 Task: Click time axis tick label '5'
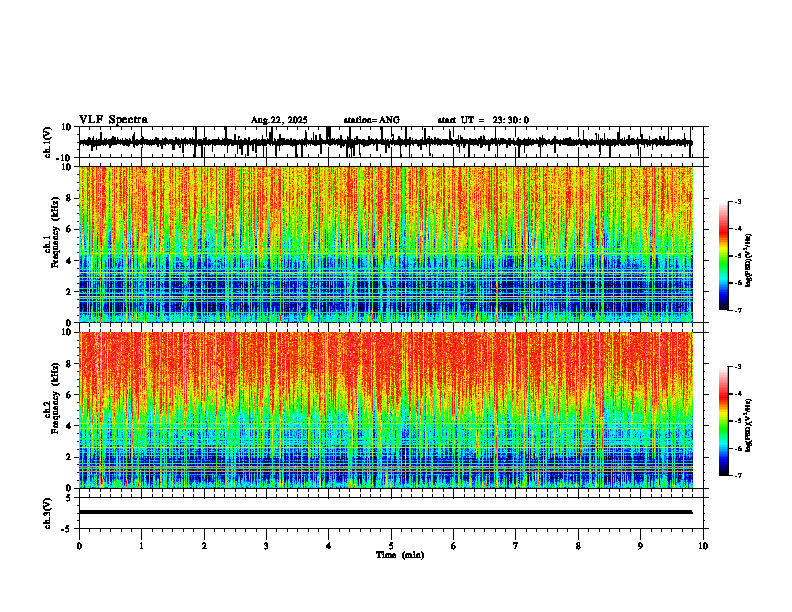click(x=391, y=546)
